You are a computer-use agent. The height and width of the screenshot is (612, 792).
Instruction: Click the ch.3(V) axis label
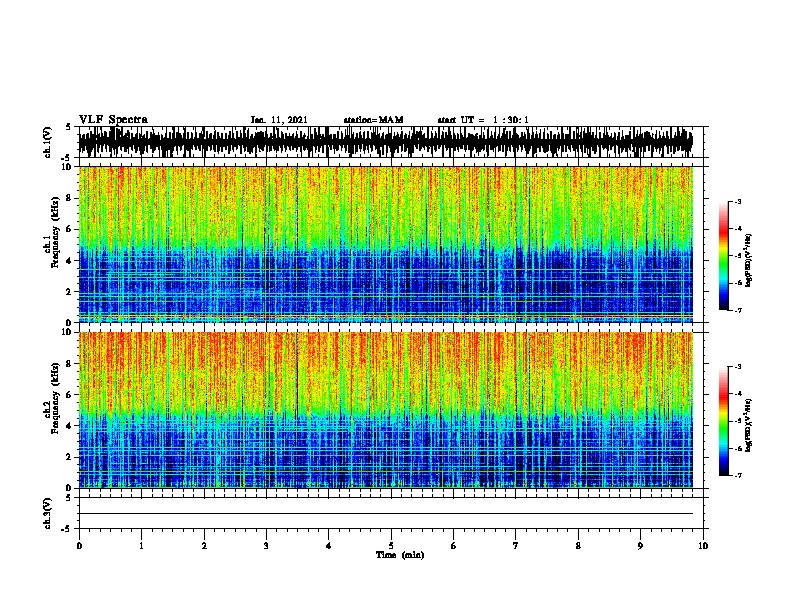pyautogui.click(x=48, y=513)
